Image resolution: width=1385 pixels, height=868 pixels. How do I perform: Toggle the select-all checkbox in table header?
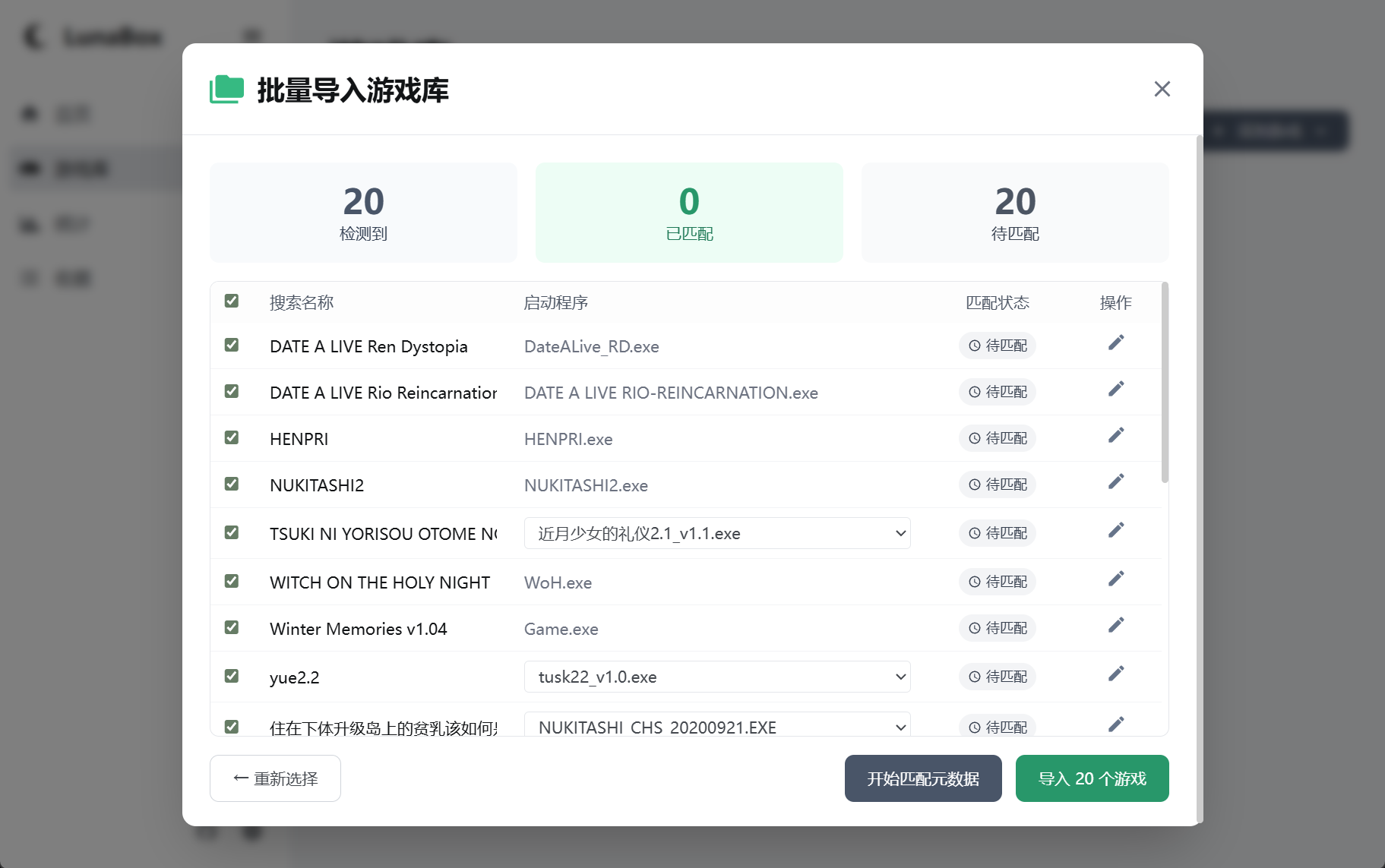coord(232,301)
